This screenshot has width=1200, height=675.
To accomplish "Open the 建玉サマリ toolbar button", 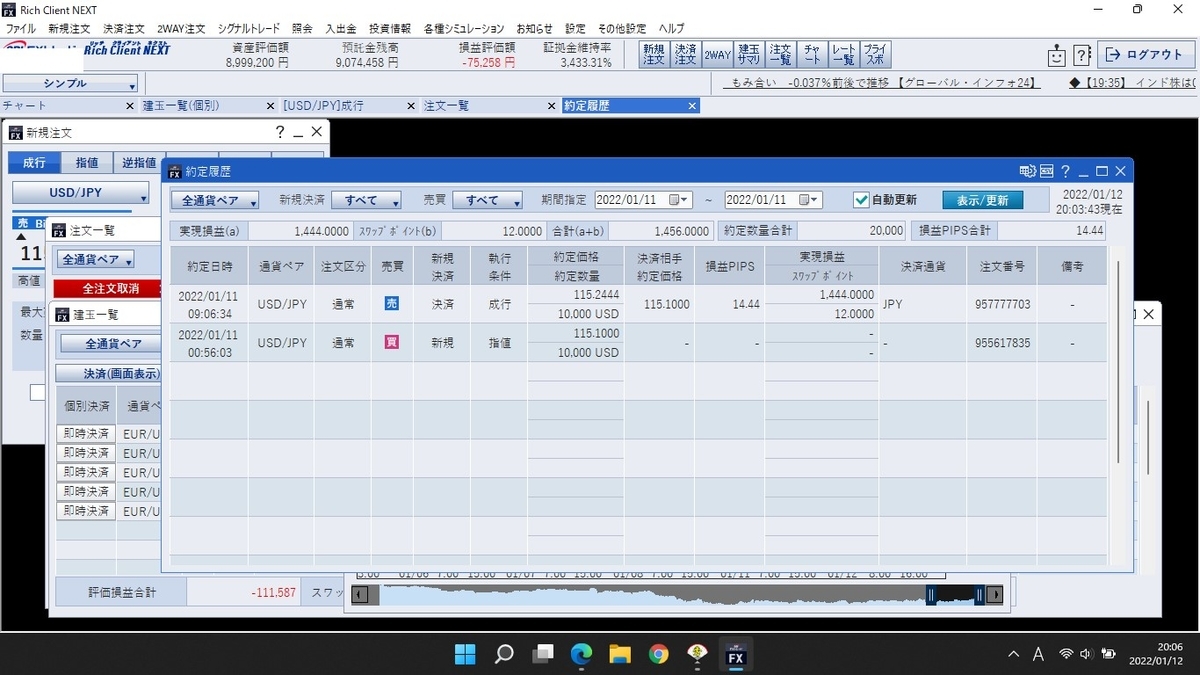I will click(749, 54).
